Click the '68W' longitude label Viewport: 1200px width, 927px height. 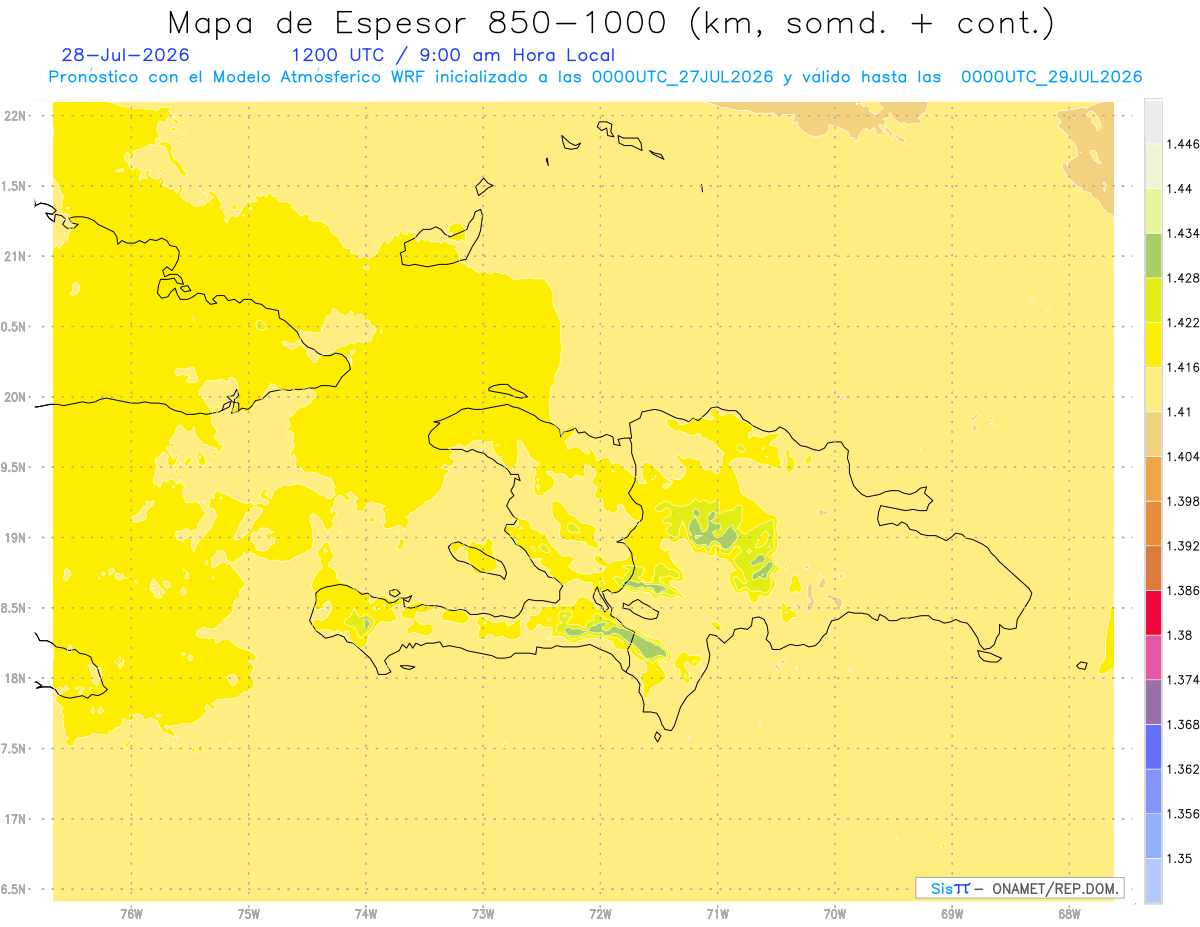point(1069,914)
